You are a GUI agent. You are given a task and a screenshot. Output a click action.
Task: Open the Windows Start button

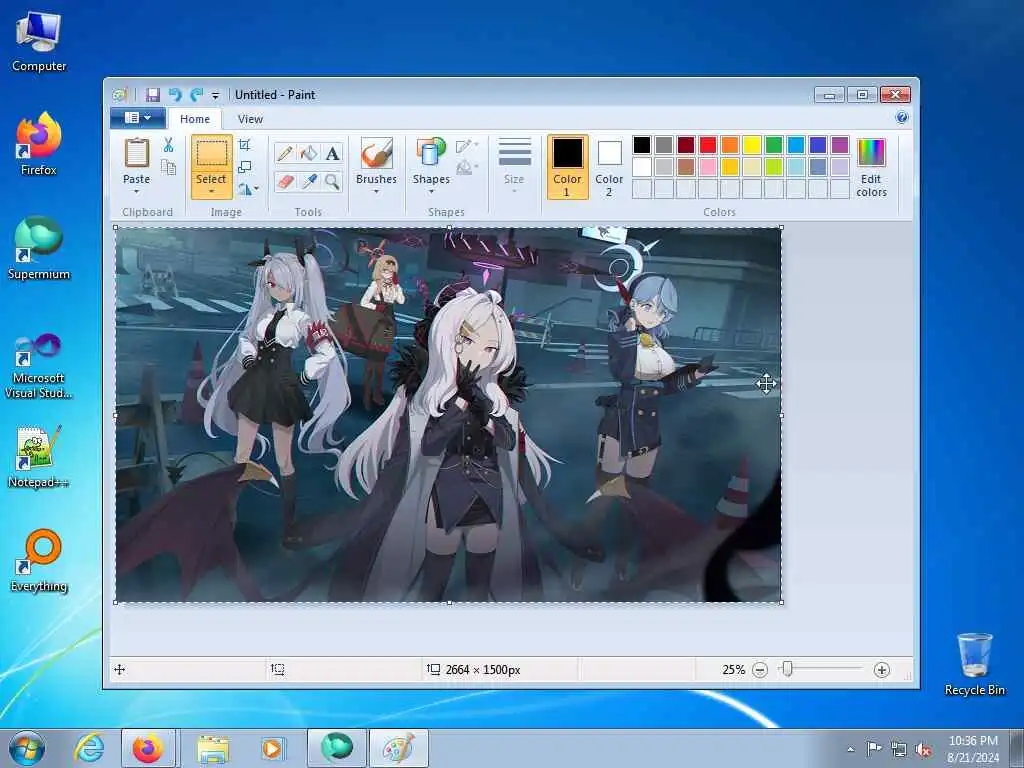(27, 748)
